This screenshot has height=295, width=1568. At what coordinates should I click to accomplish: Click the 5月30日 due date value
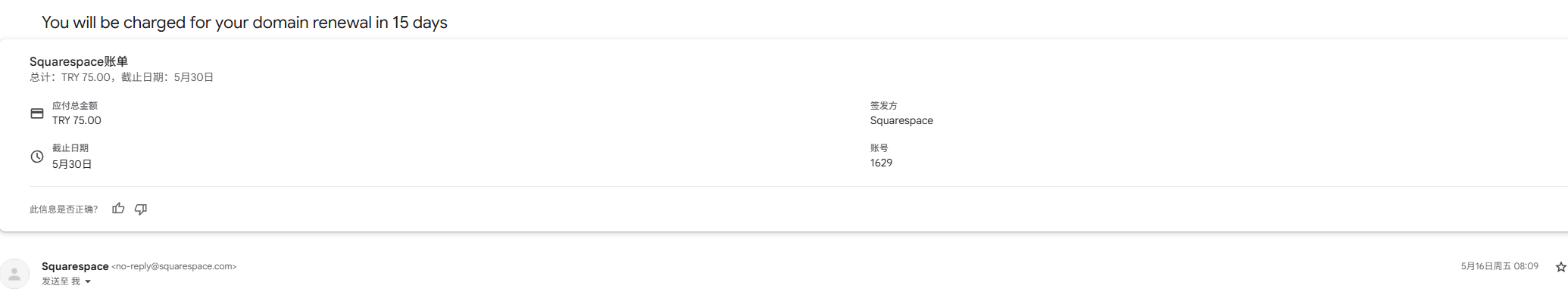[x=72, y=164]
